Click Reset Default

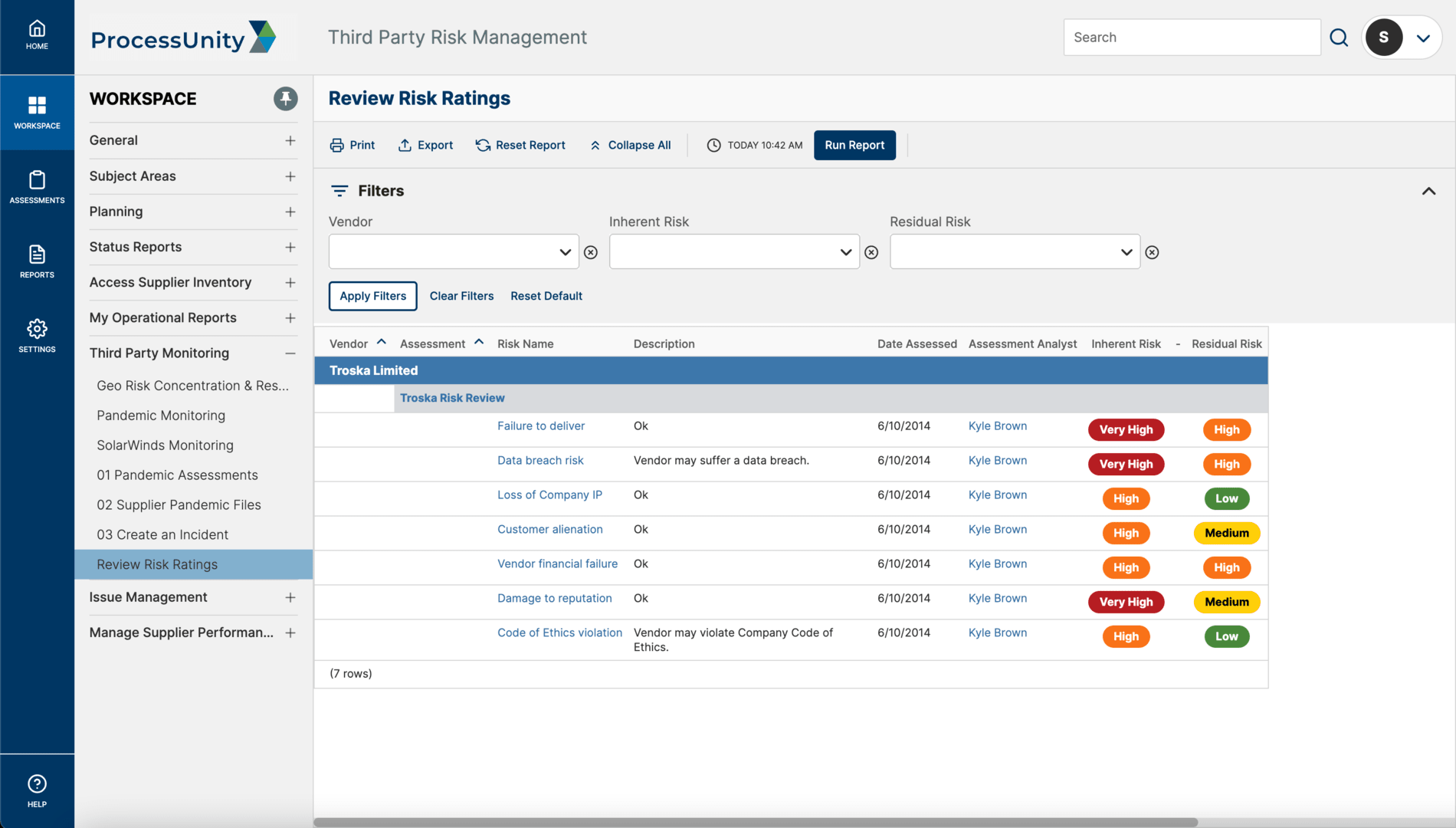pos(546,296)
